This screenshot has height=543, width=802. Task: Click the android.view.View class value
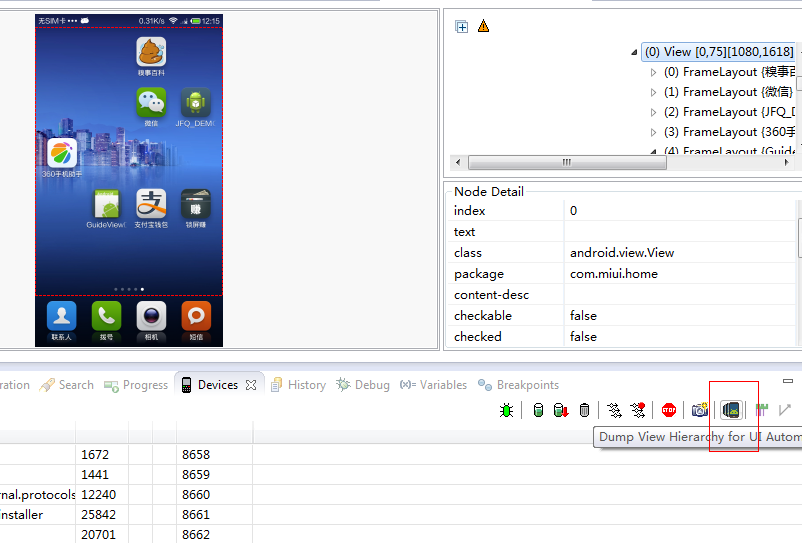(x=622, y=253)
